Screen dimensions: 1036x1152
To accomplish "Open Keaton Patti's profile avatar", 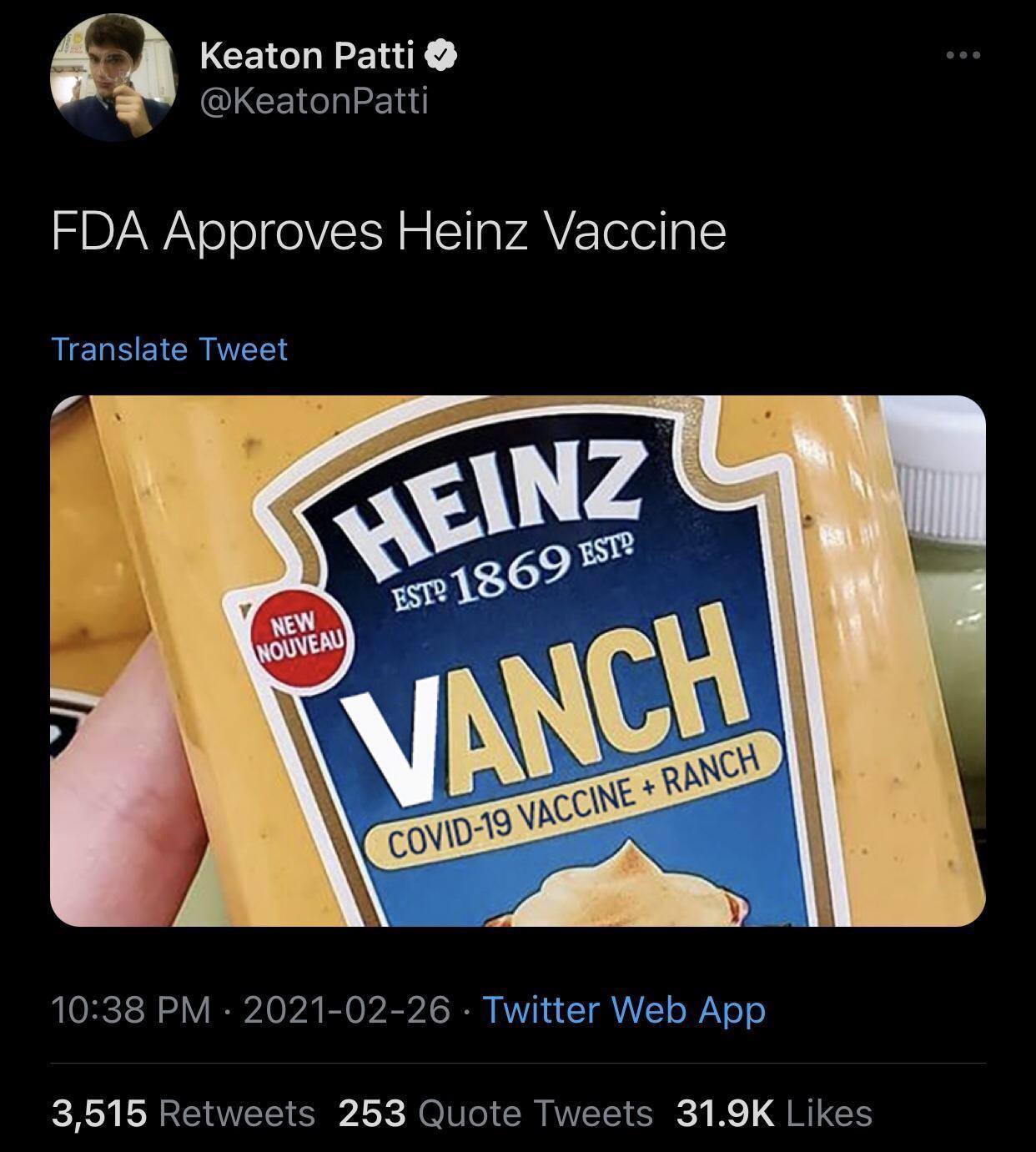I will [114, 78].
